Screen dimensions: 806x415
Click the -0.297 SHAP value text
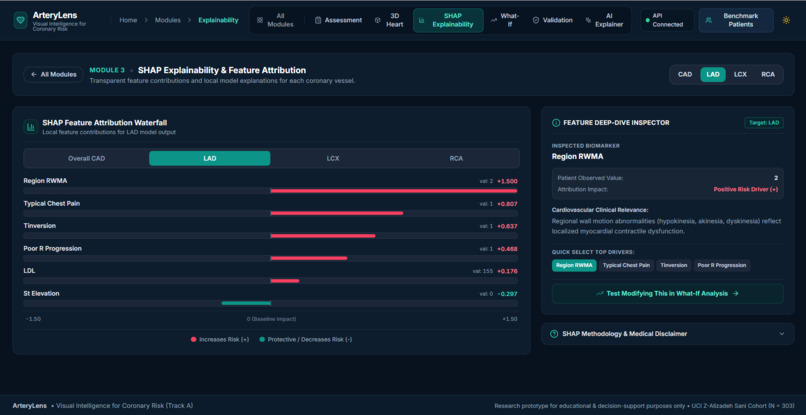point(507,294)
